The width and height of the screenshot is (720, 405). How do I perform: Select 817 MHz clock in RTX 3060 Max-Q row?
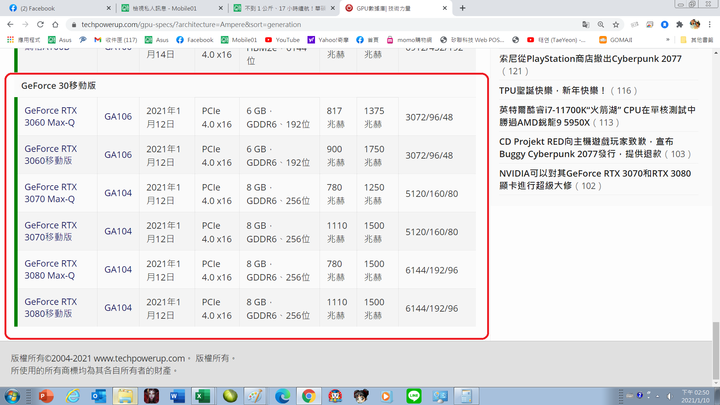point(336,117)
